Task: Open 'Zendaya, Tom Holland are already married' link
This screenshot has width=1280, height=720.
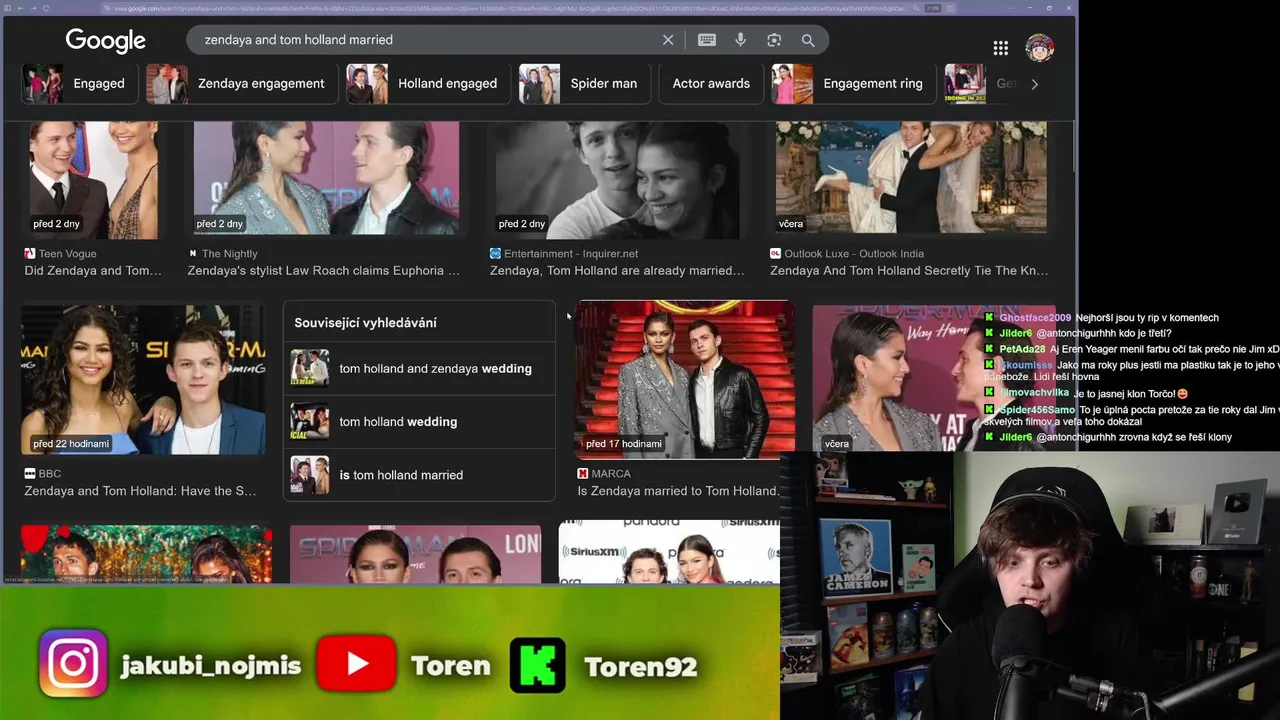Action: (x=617, y=271)
